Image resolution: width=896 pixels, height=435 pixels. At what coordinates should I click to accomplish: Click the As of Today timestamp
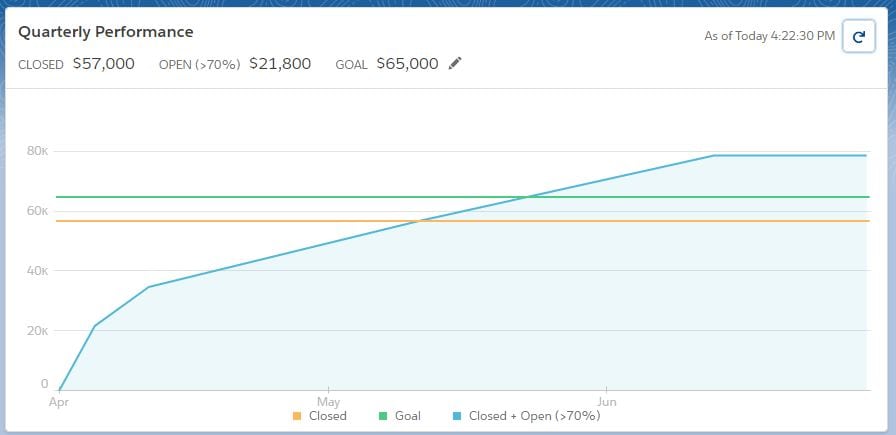point(770,36)
